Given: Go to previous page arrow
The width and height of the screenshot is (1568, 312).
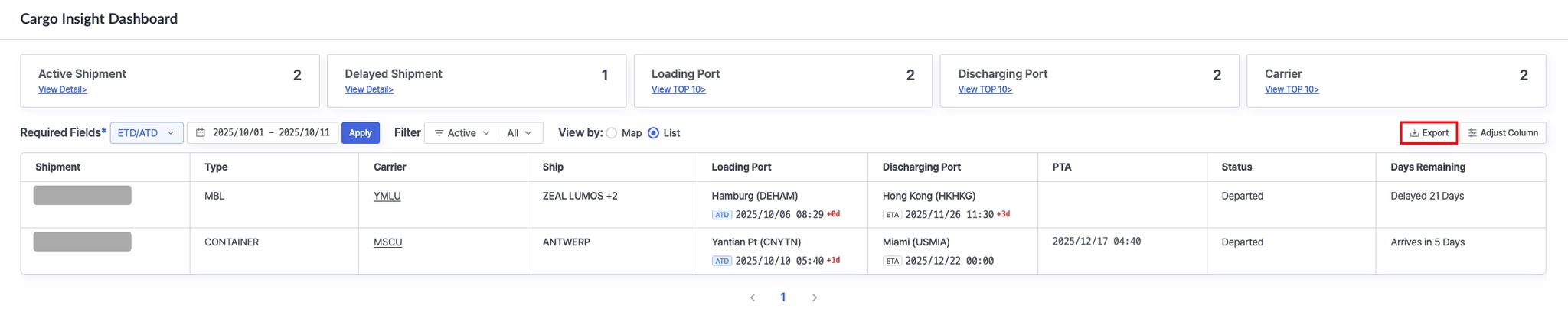Looking at the screenshot, I should [x=753, y=297].
